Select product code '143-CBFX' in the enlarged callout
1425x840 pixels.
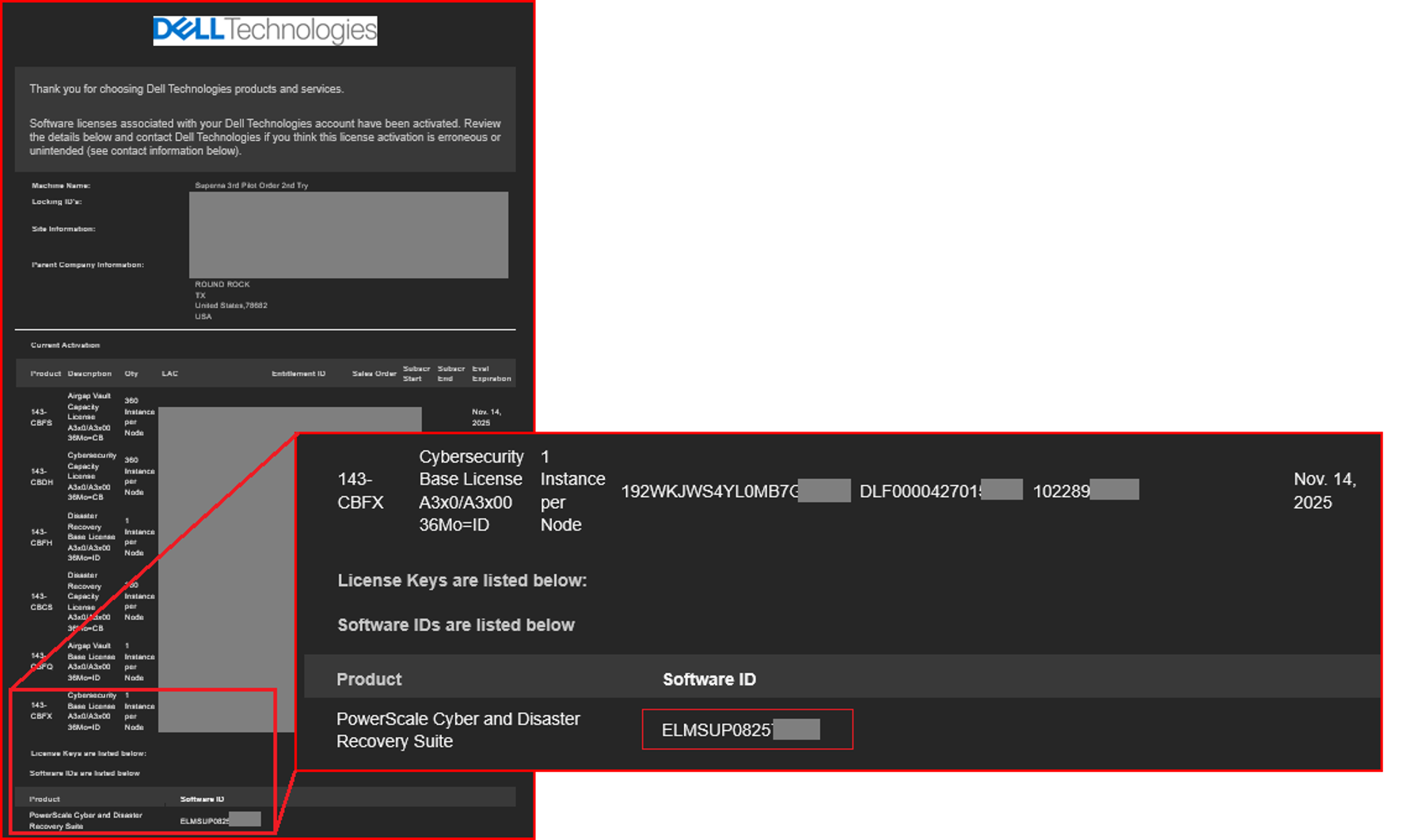click(x=360, y=491)
